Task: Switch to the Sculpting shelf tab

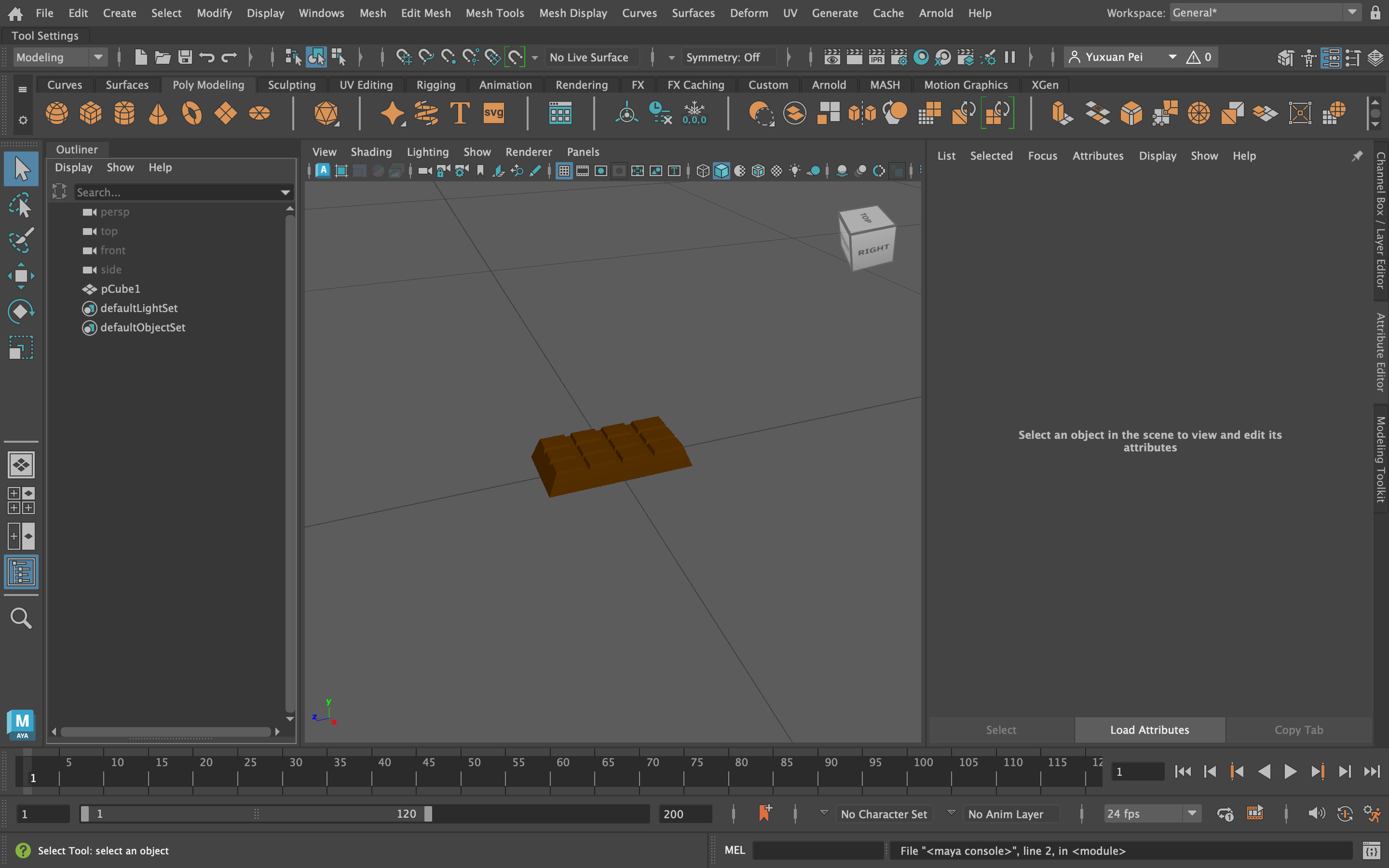Action: click(291, 85)
